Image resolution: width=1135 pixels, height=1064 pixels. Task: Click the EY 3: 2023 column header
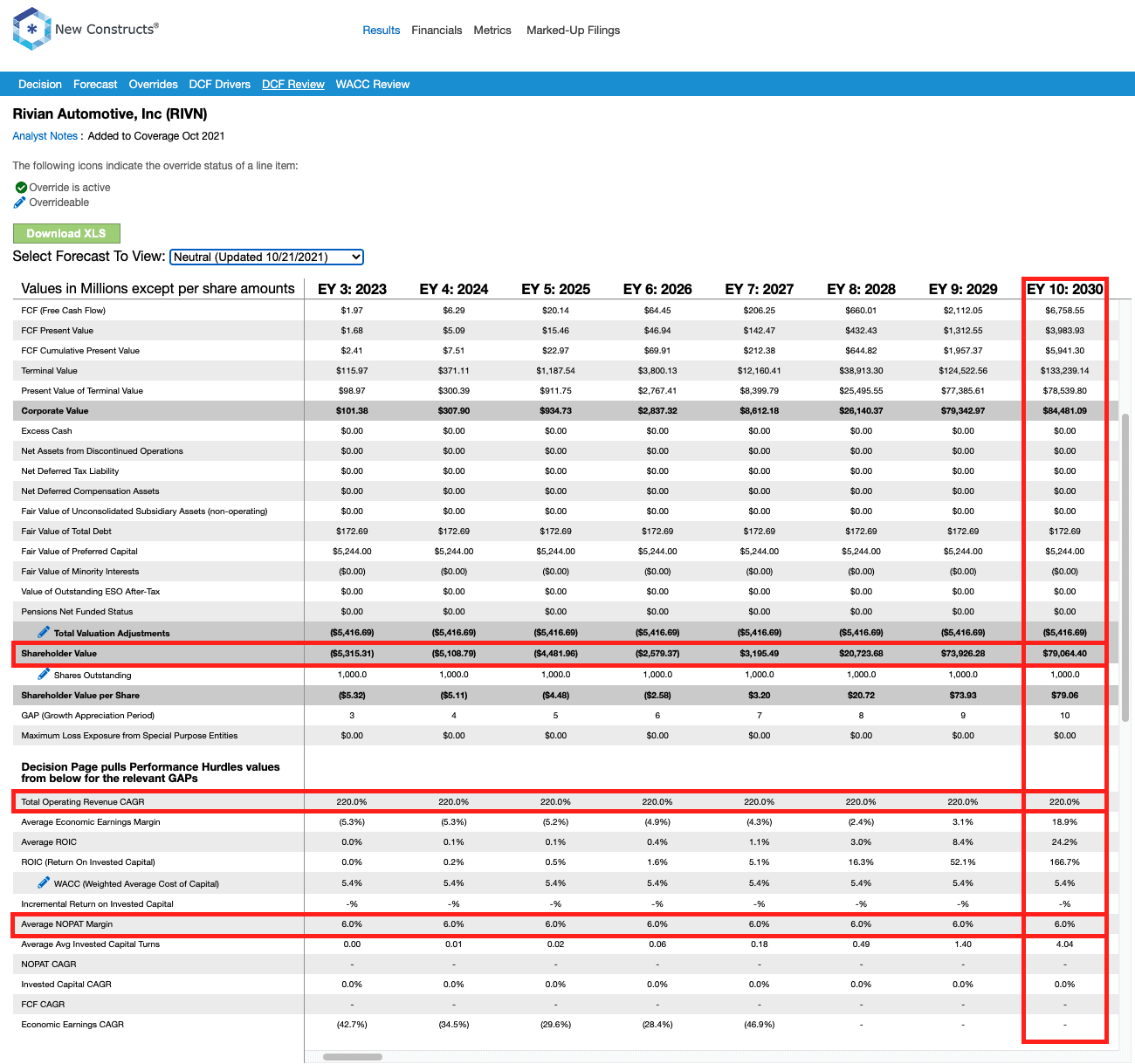(352, 289)
